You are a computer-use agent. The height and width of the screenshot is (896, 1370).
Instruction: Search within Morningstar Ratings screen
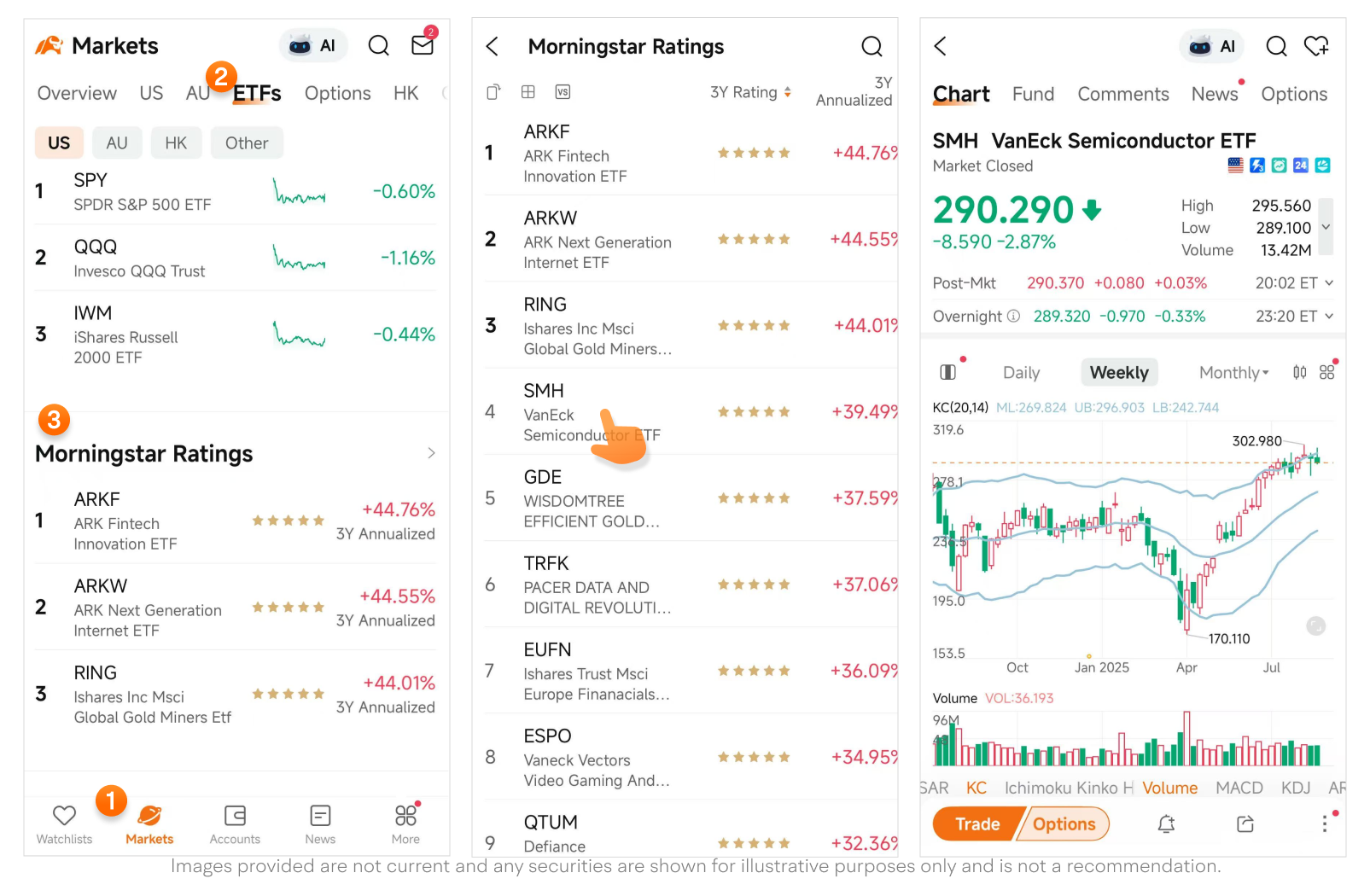point(872,46)
